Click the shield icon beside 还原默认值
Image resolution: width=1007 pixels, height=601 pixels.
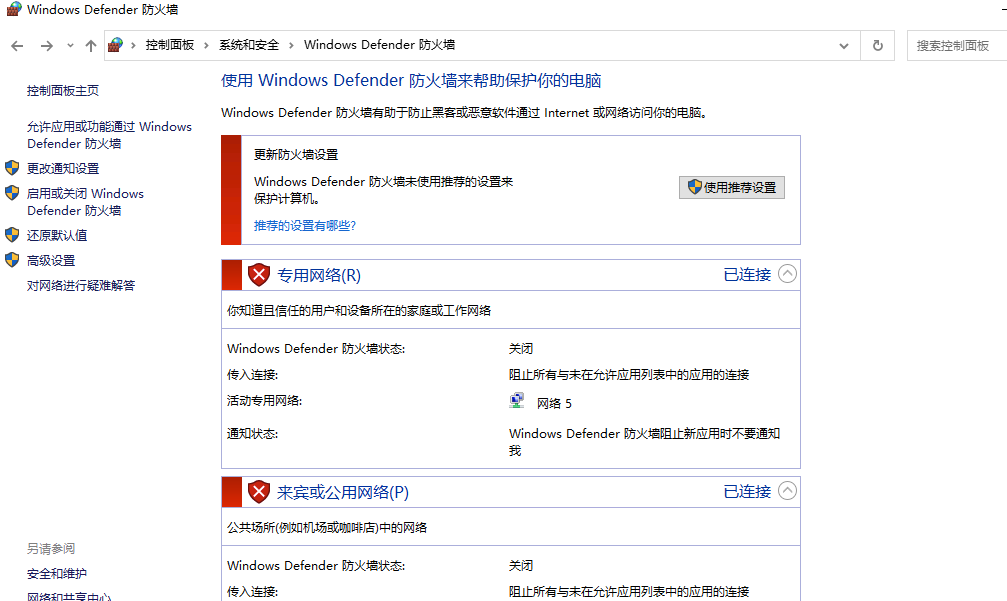point(12,234)
